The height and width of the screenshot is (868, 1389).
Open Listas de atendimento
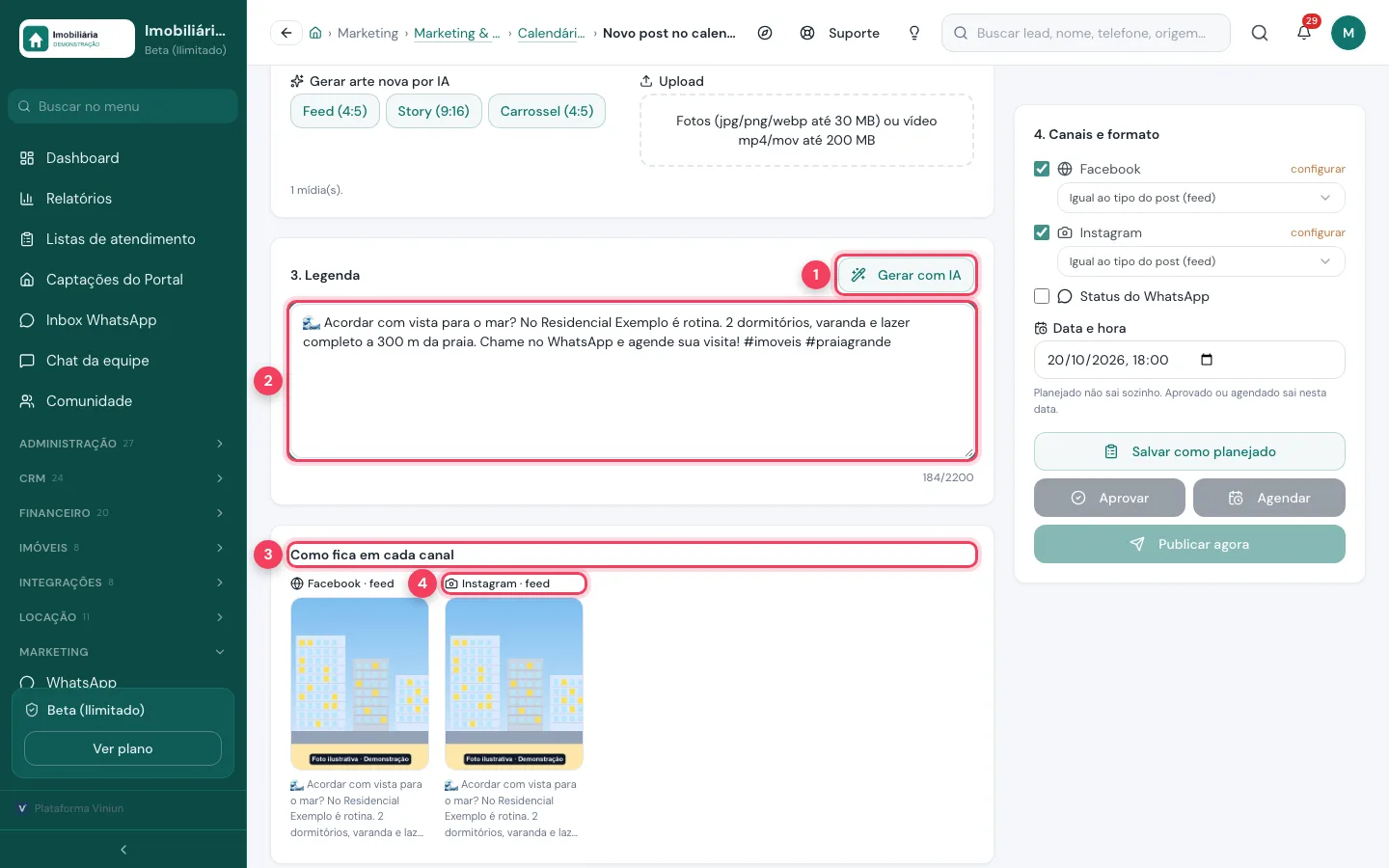123,239
